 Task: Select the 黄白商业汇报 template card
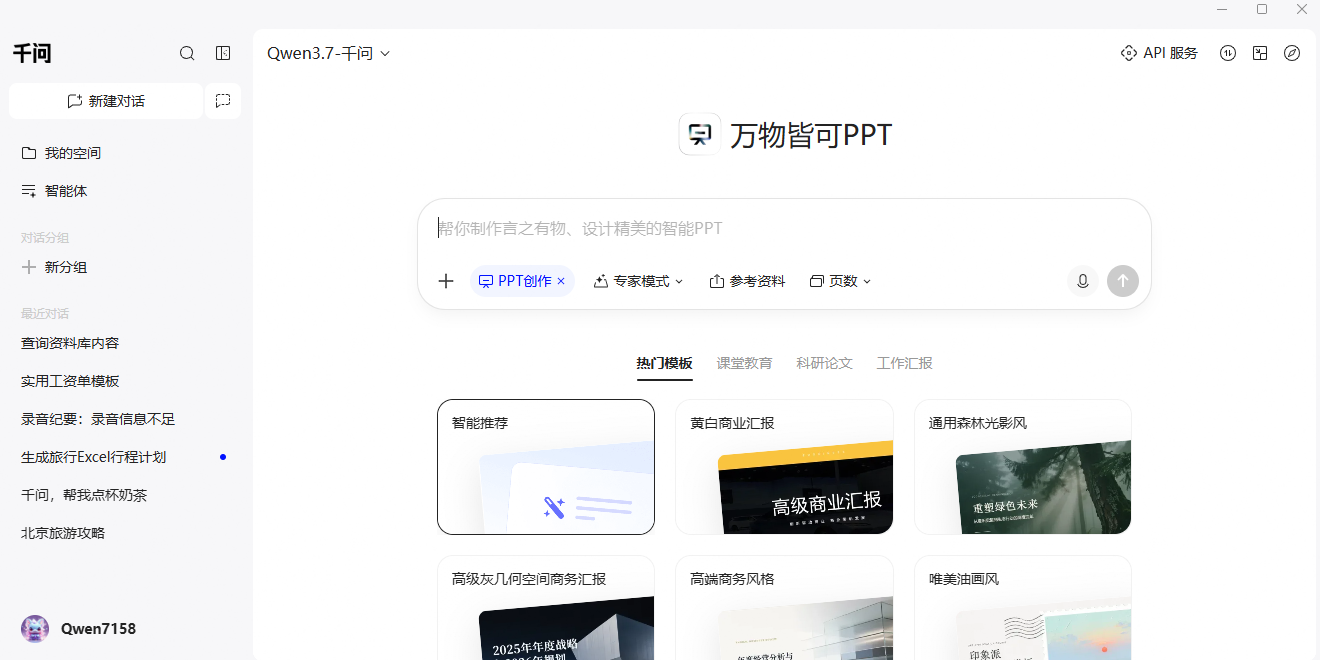pos(784,467)
